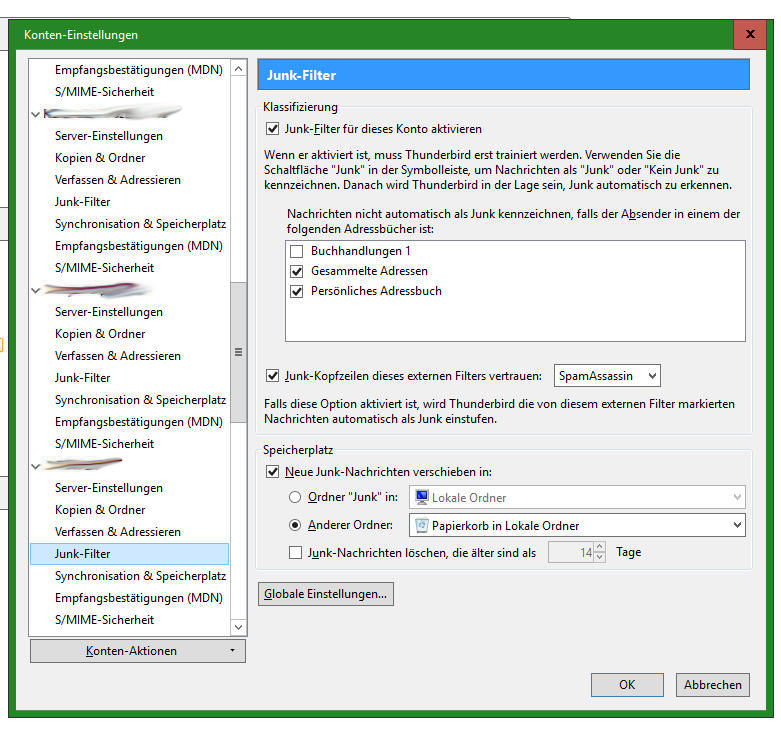Image resolution: width=781 pixels, height=729 pixels.
Task: Click the Papierkorb trash icon
Action: [421, 525]
